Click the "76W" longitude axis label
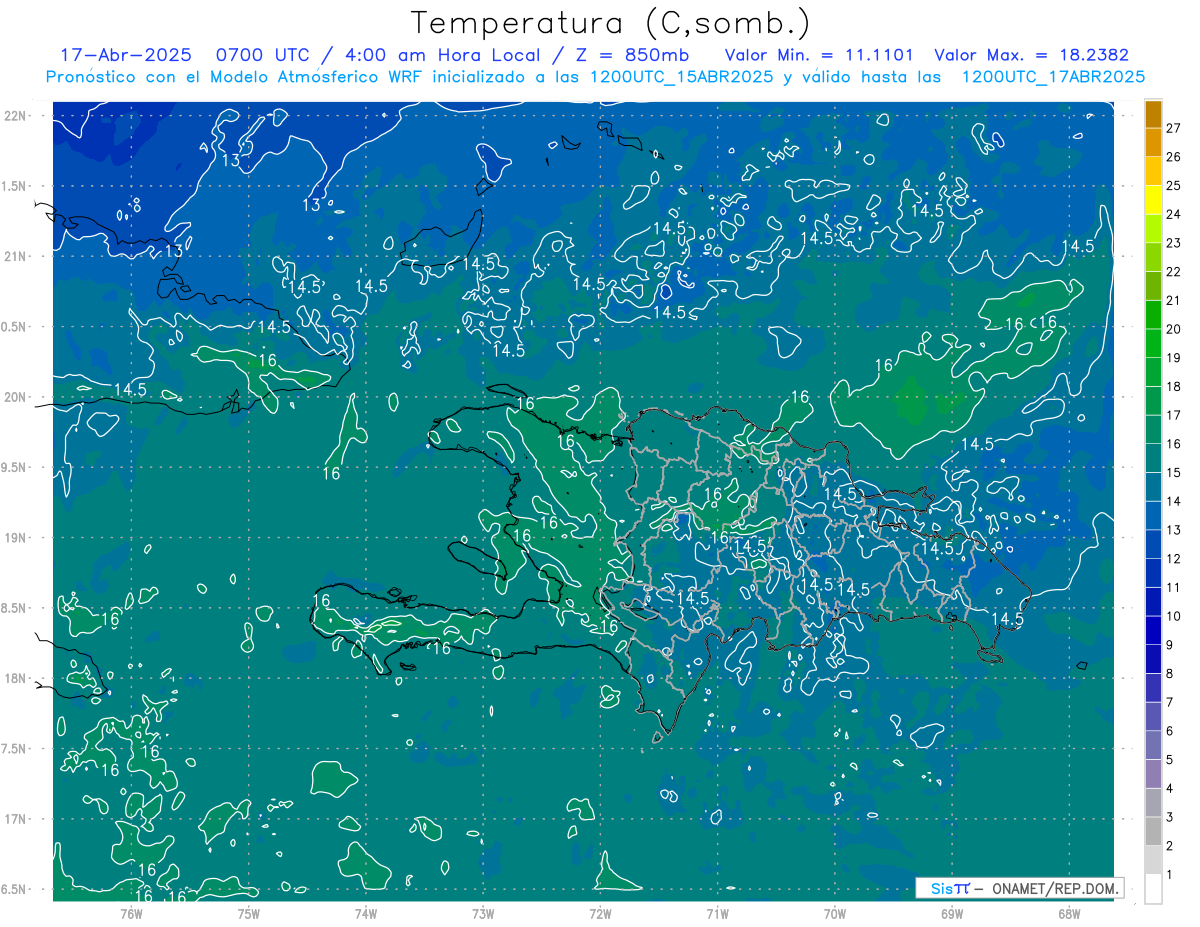The height and width of the screenshot is (927, 1200). [131, 913]
